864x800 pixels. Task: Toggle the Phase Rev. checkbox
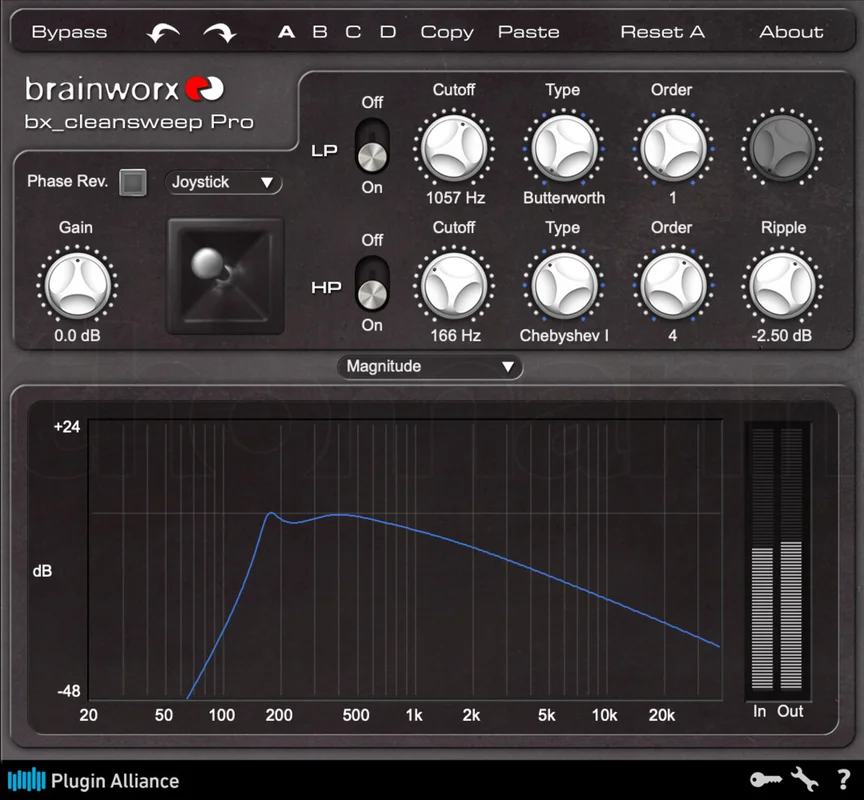coord(133,182)
